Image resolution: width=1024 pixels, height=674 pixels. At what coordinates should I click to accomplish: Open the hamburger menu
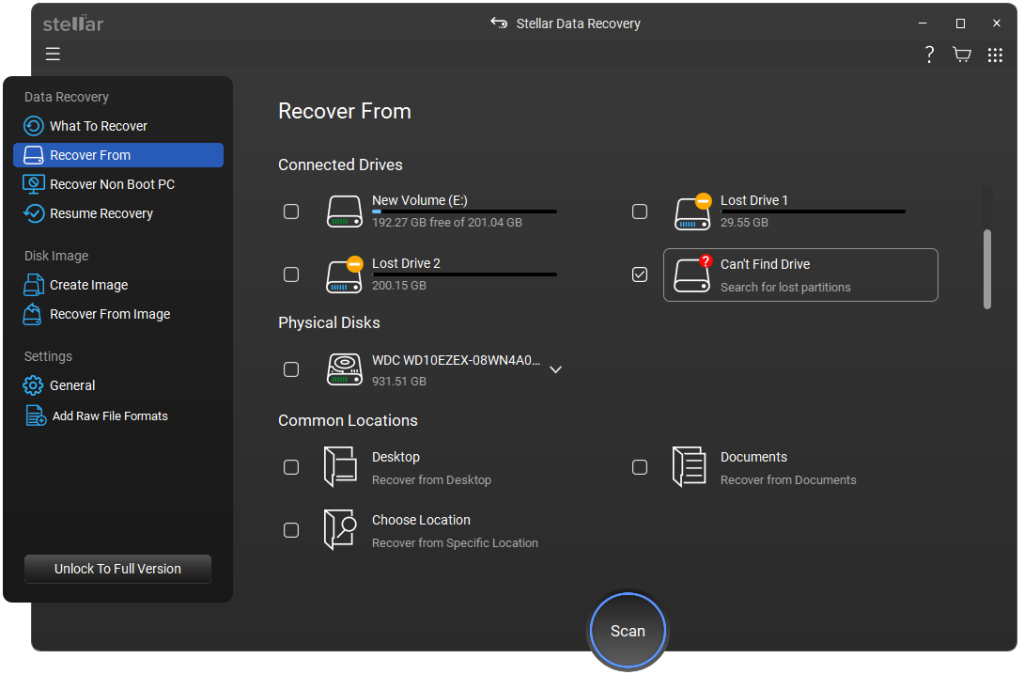pyautogui.click(x=53, y=54)
